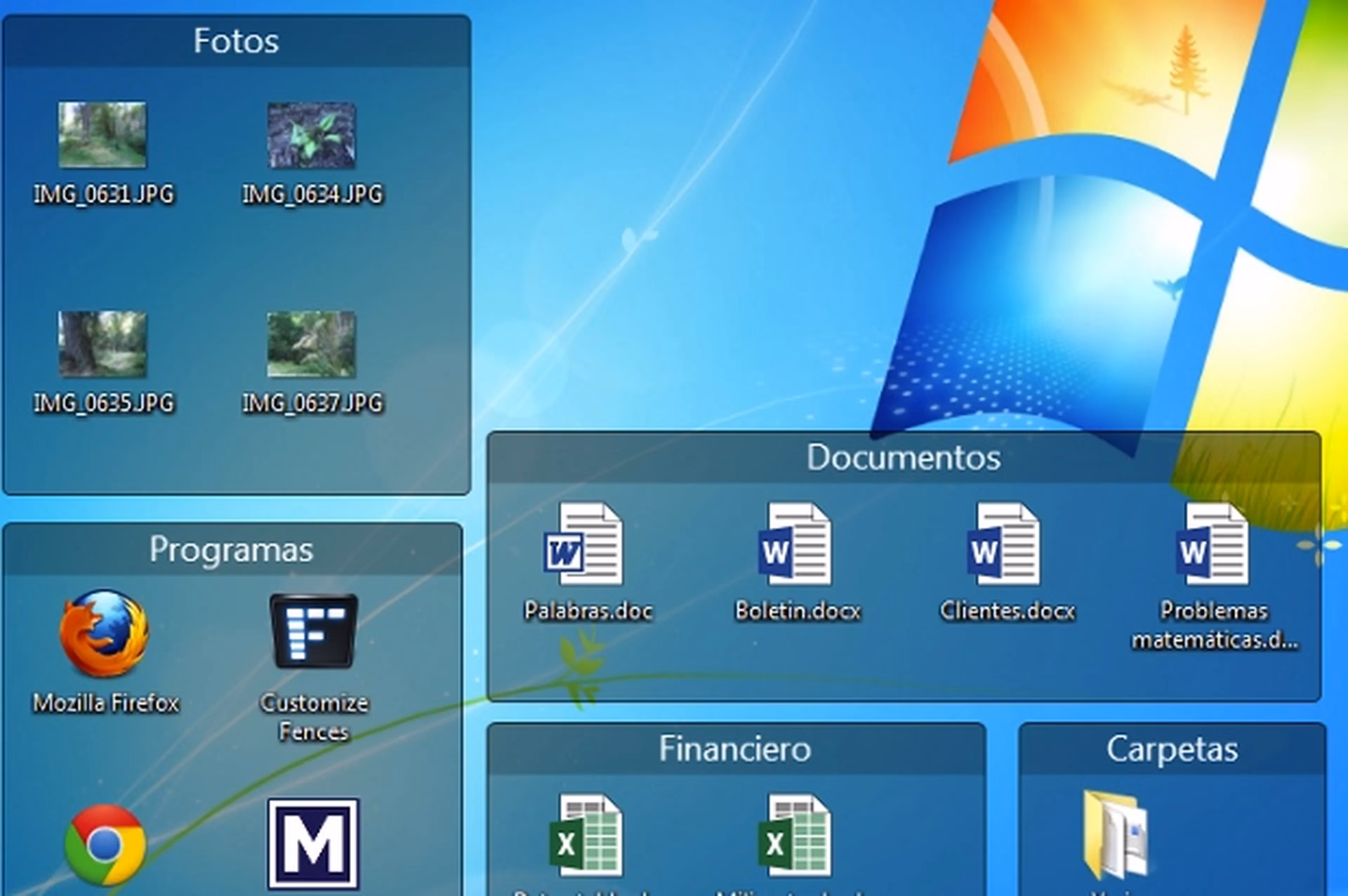Click the Customize Fences text label
This screenshot has width=1348, height=896.
(314, 717)
